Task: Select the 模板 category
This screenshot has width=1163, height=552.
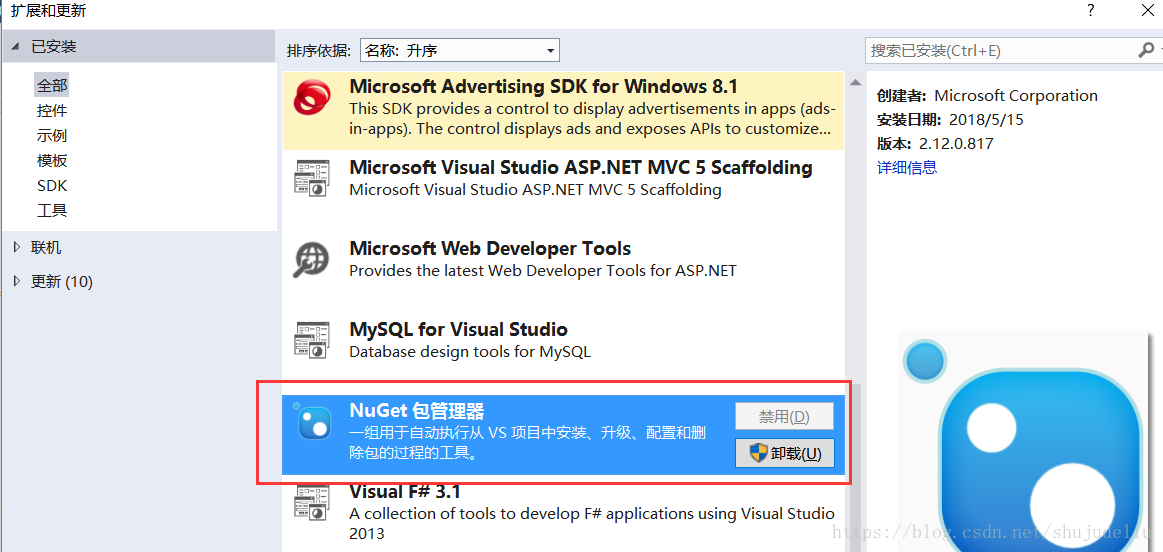Action: tap(52, 161)
